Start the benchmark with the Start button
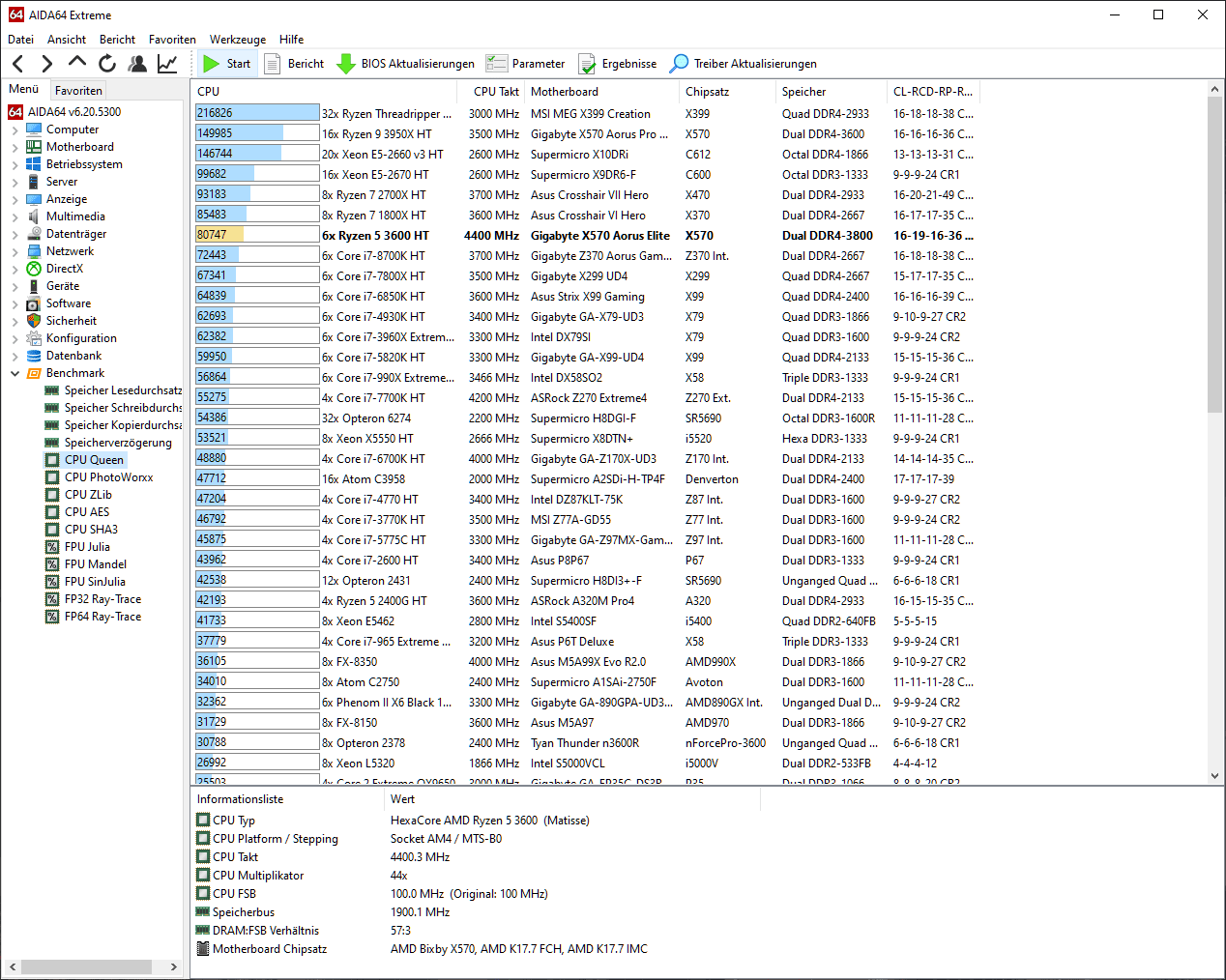Image resolution: width=1226 pixels, height=980 pixels. click(x=226, y=64)
